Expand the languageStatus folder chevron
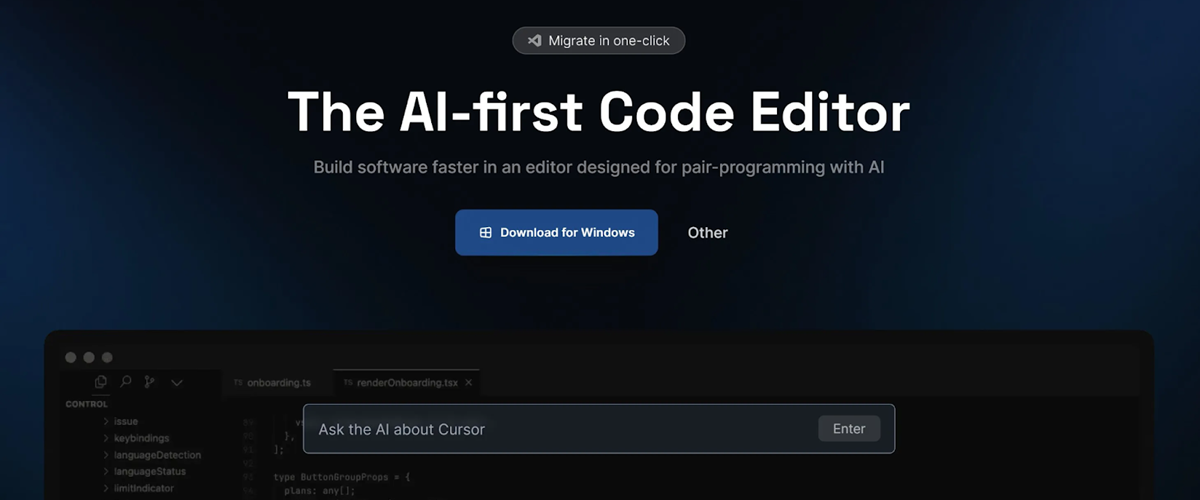Screen dimensions: 1200x500 (106, 471)
